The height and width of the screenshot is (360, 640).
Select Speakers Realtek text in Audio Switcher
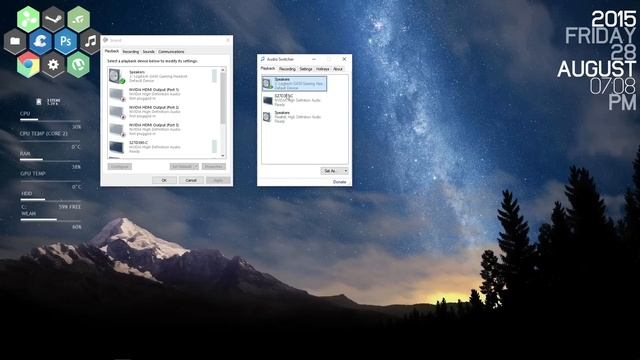click(298, 117)
